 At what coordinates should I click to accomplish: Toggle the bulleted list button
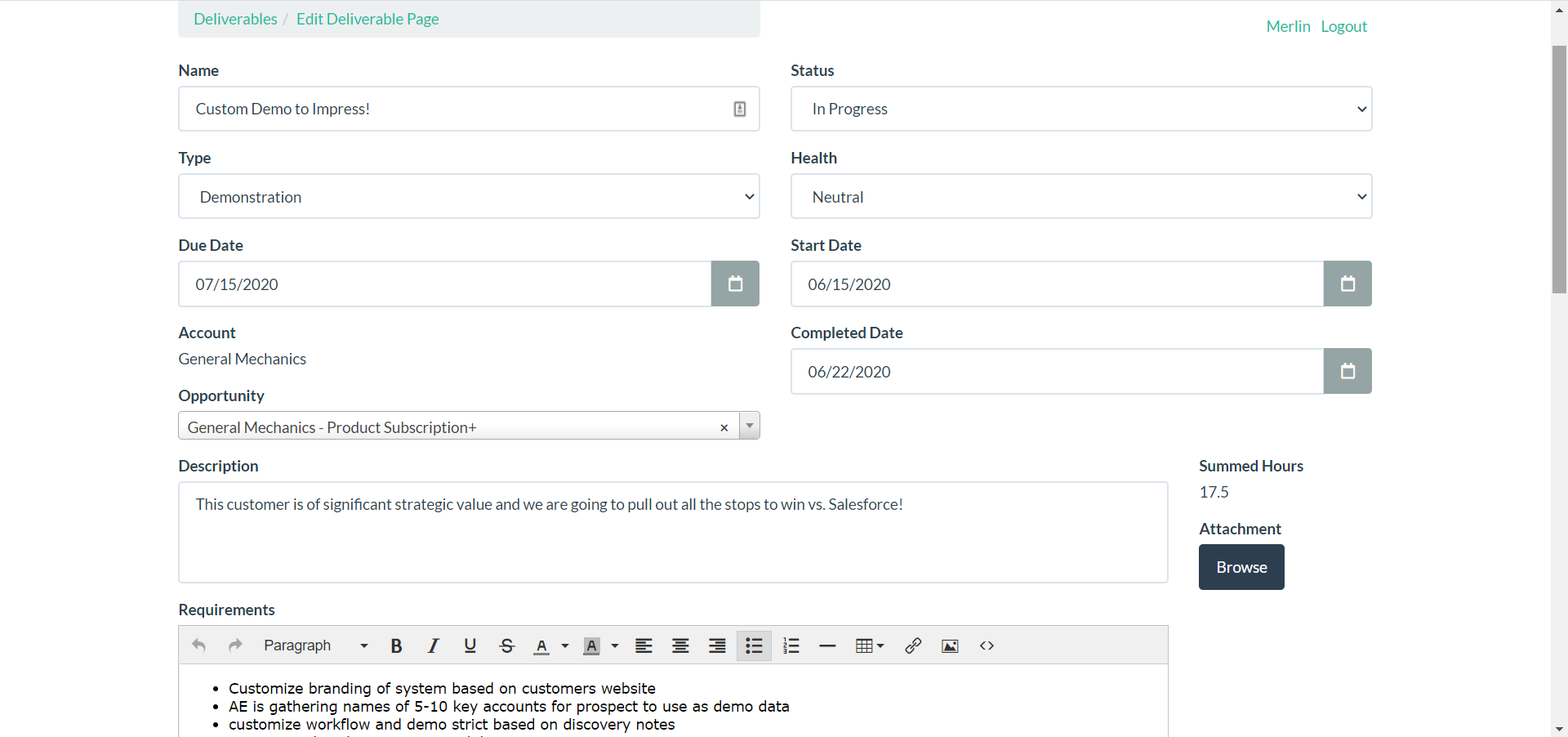(x=754, y=645)
